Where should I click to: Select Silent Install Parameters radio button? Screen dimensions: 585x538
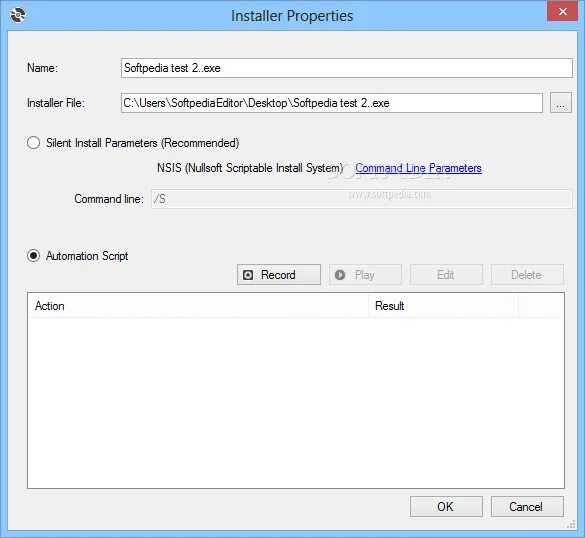click(x=34, y=143)
